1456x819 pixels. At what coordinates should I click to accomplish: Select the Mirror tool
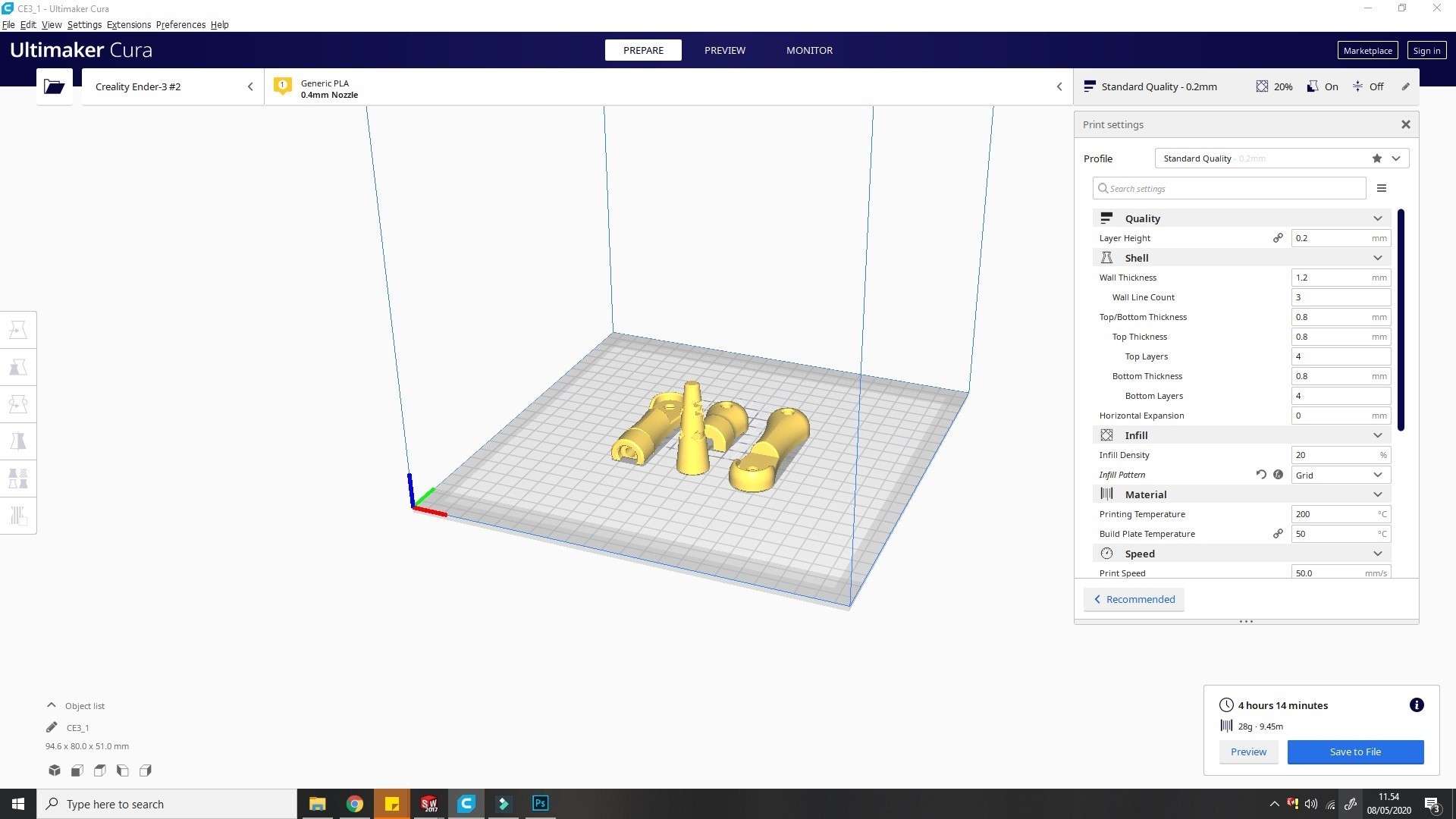coord(18,441)
